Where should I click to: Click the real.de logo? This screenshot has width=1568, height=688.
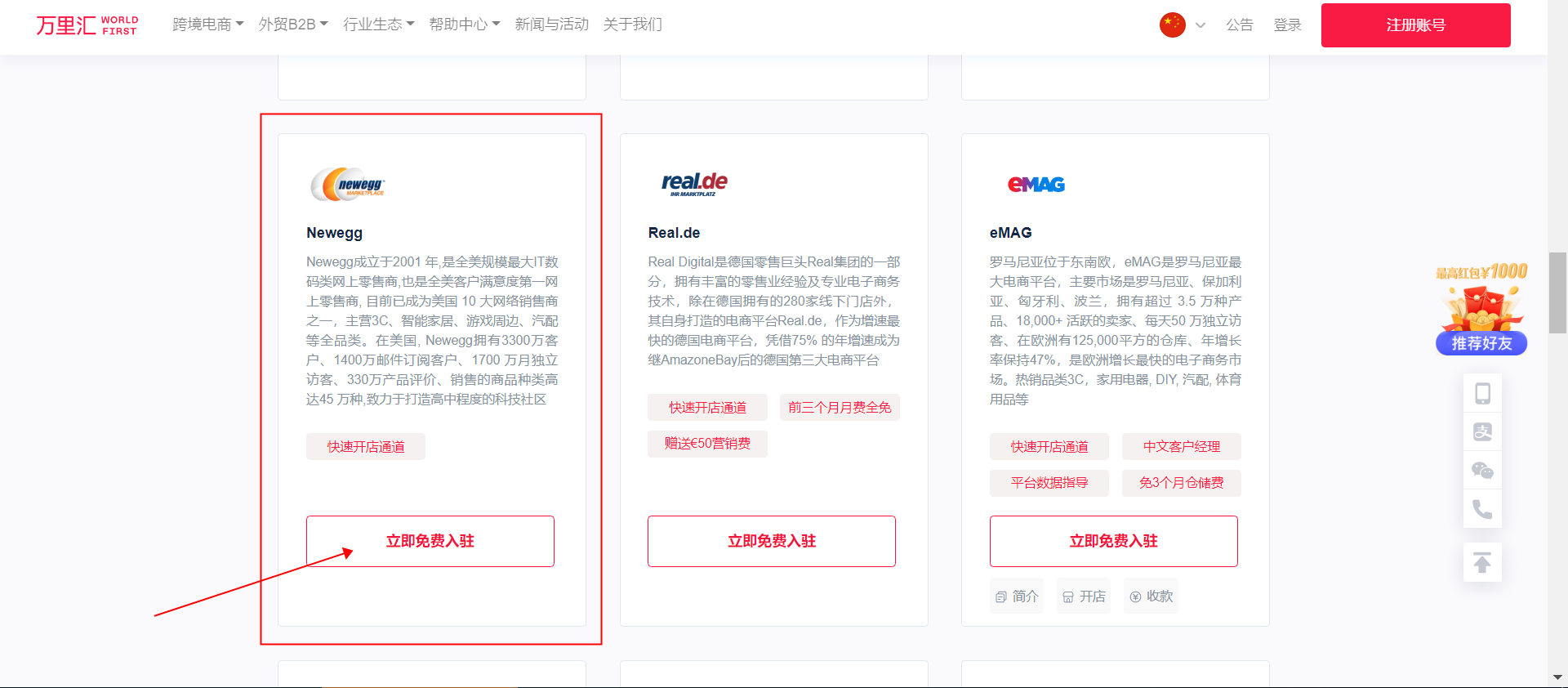pos(694,184)
